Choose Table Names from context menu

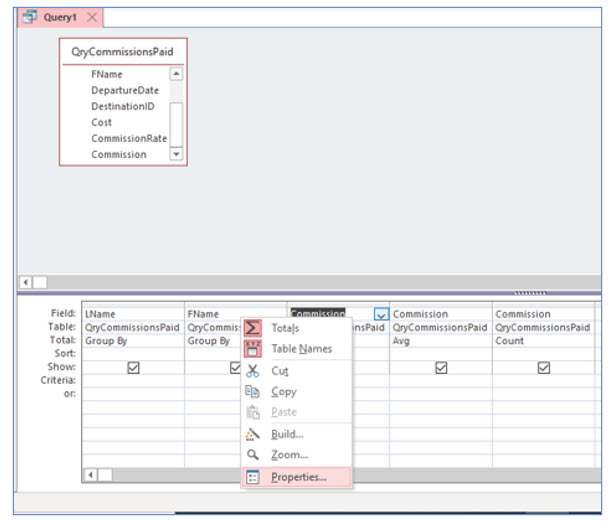click(296, 349)
